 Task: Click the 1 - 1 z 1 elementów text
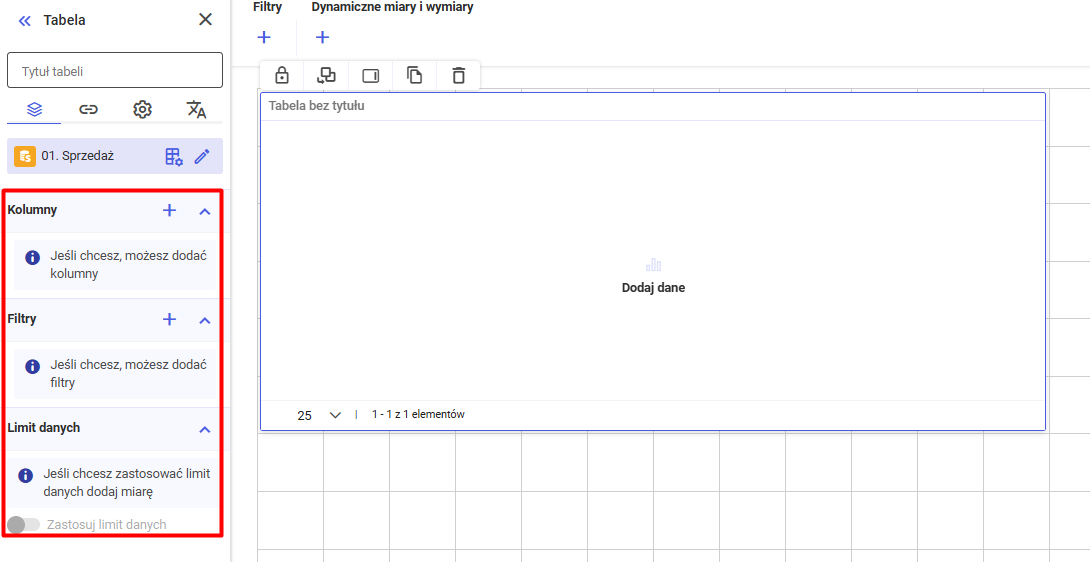click(418, 415)
